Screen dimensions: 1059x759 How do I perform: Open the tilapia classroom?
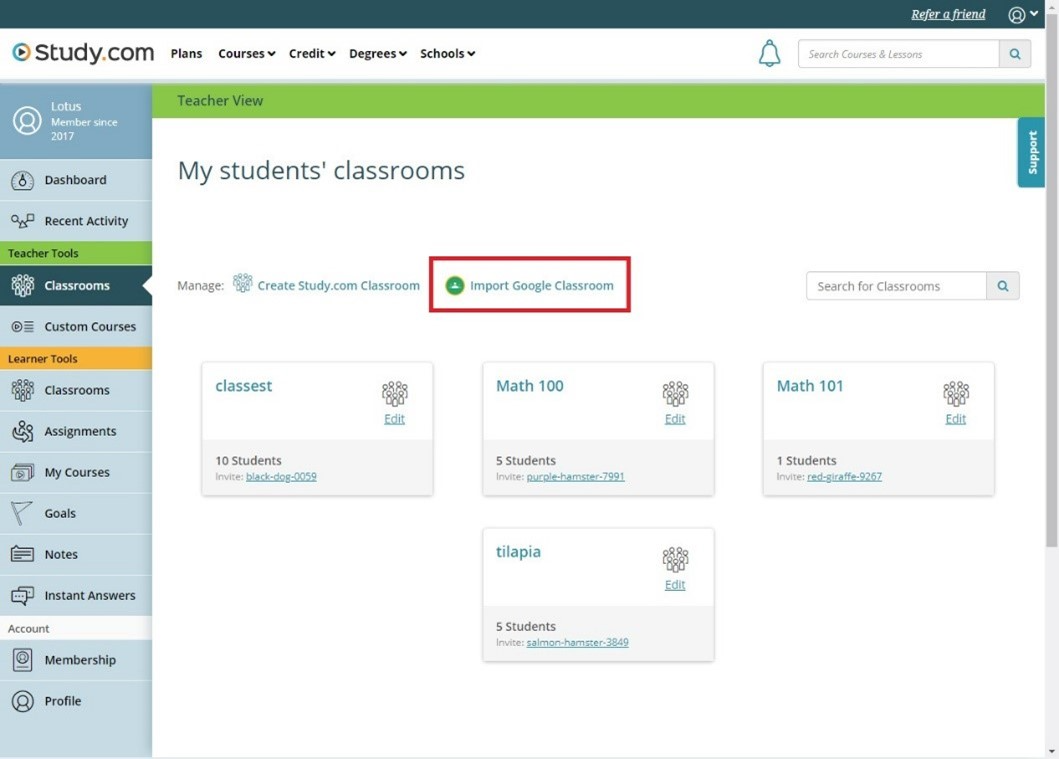coord(518,552)
